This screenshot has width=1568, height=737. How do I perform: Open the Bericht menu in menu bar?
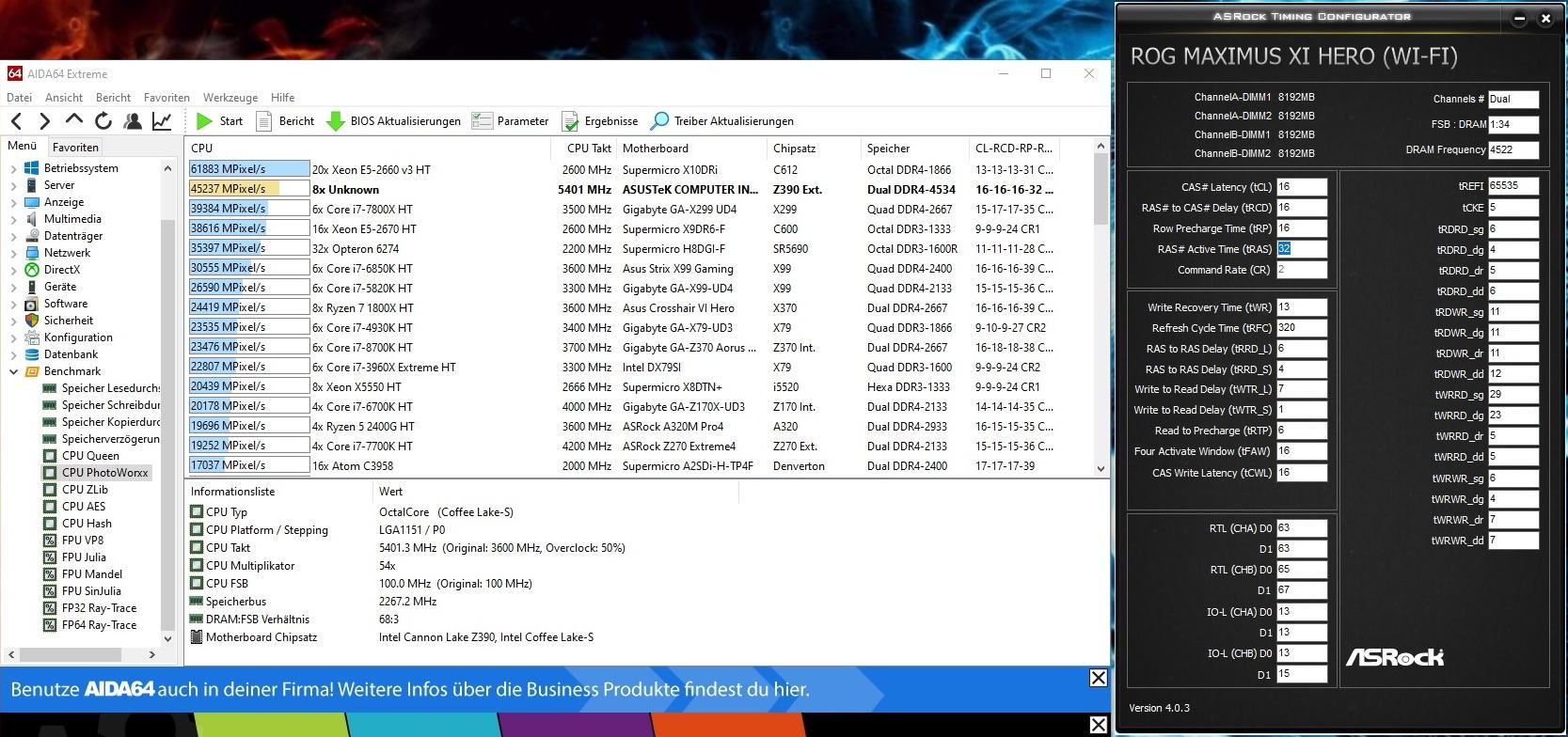(113, 97)
